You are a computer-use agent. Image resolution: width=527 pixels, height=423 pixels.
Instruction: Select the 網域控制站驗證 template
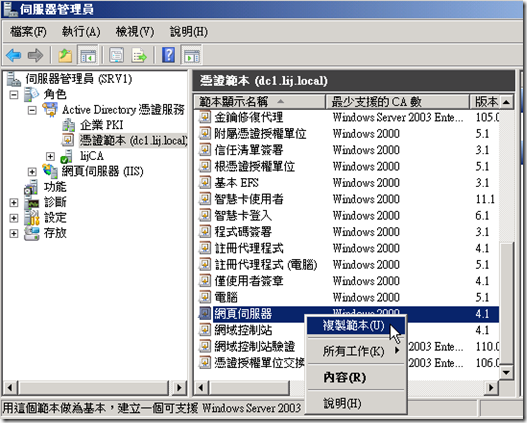coord(254,346)
